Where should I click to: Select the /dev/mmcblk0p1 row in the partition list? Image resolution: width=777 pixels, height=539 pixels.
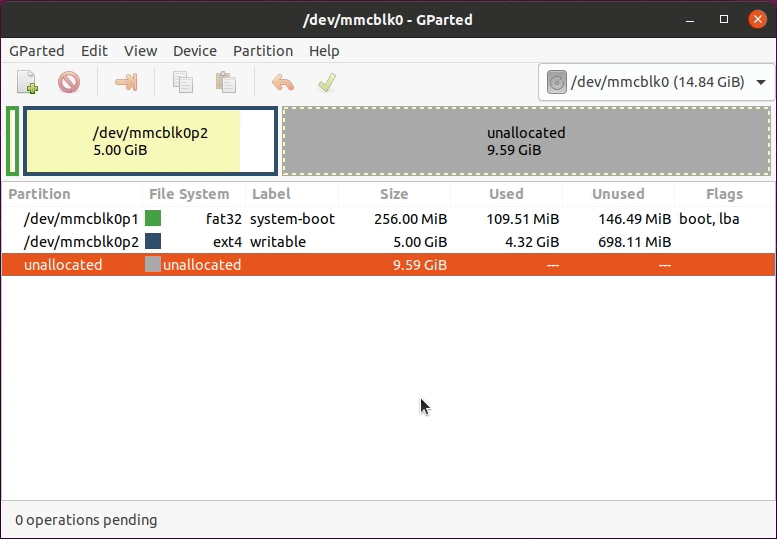click(x=388, y=218)
